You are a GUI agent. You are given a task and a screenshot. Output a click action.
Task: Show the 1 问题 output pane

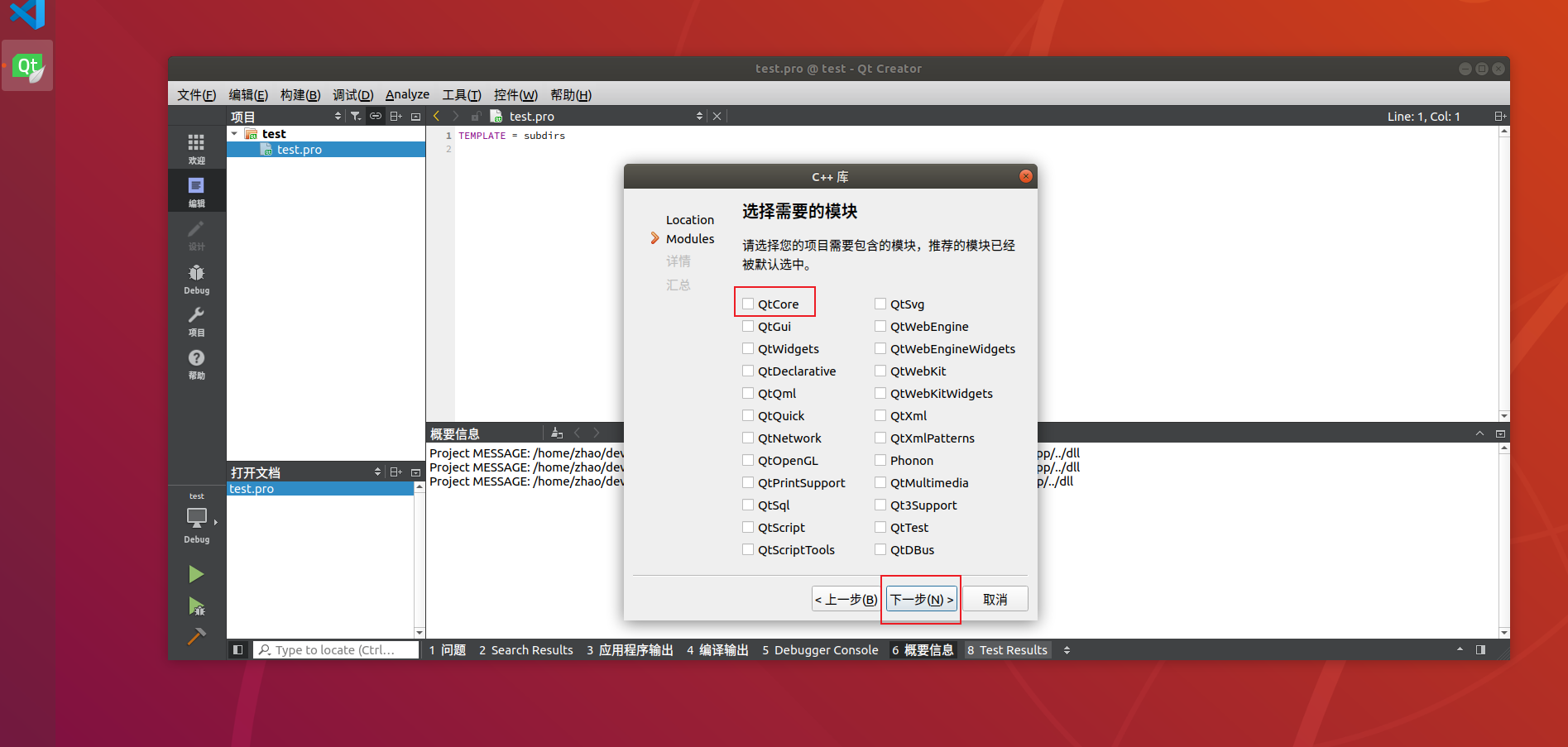coord(448,650)
